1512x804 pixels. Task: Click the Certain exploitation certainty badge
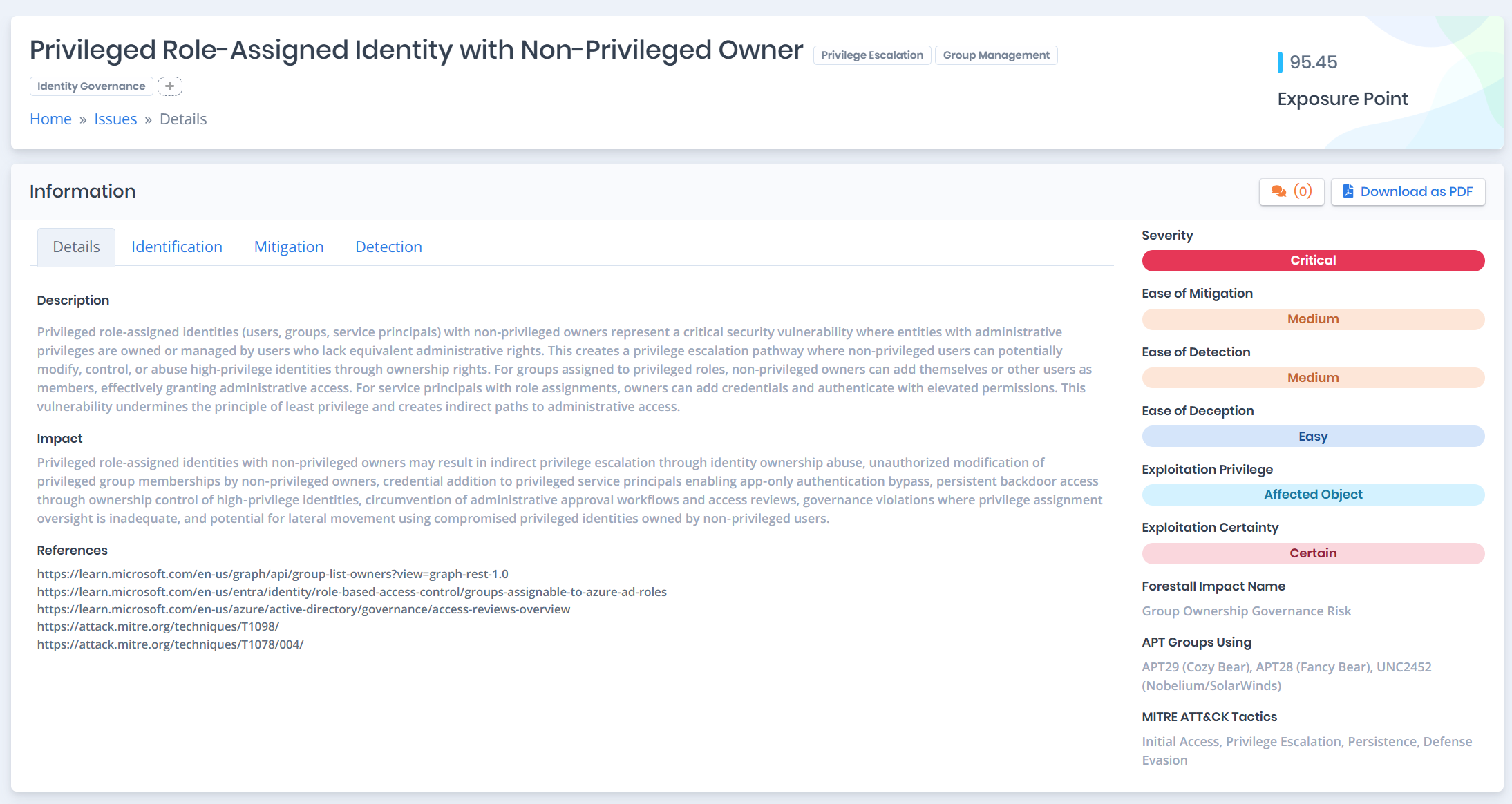coord(1313,553)
